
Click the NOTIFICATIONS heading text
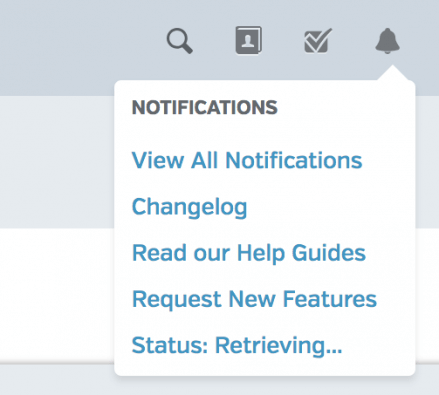pos(205,107)
